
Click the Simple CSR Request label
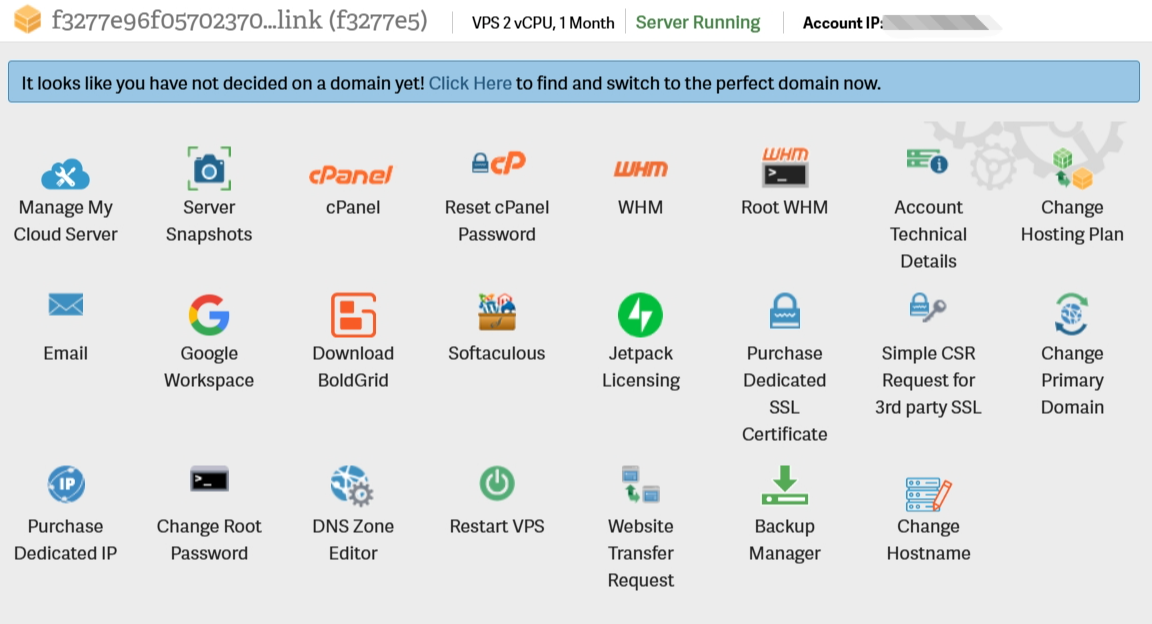click(928, 380)
